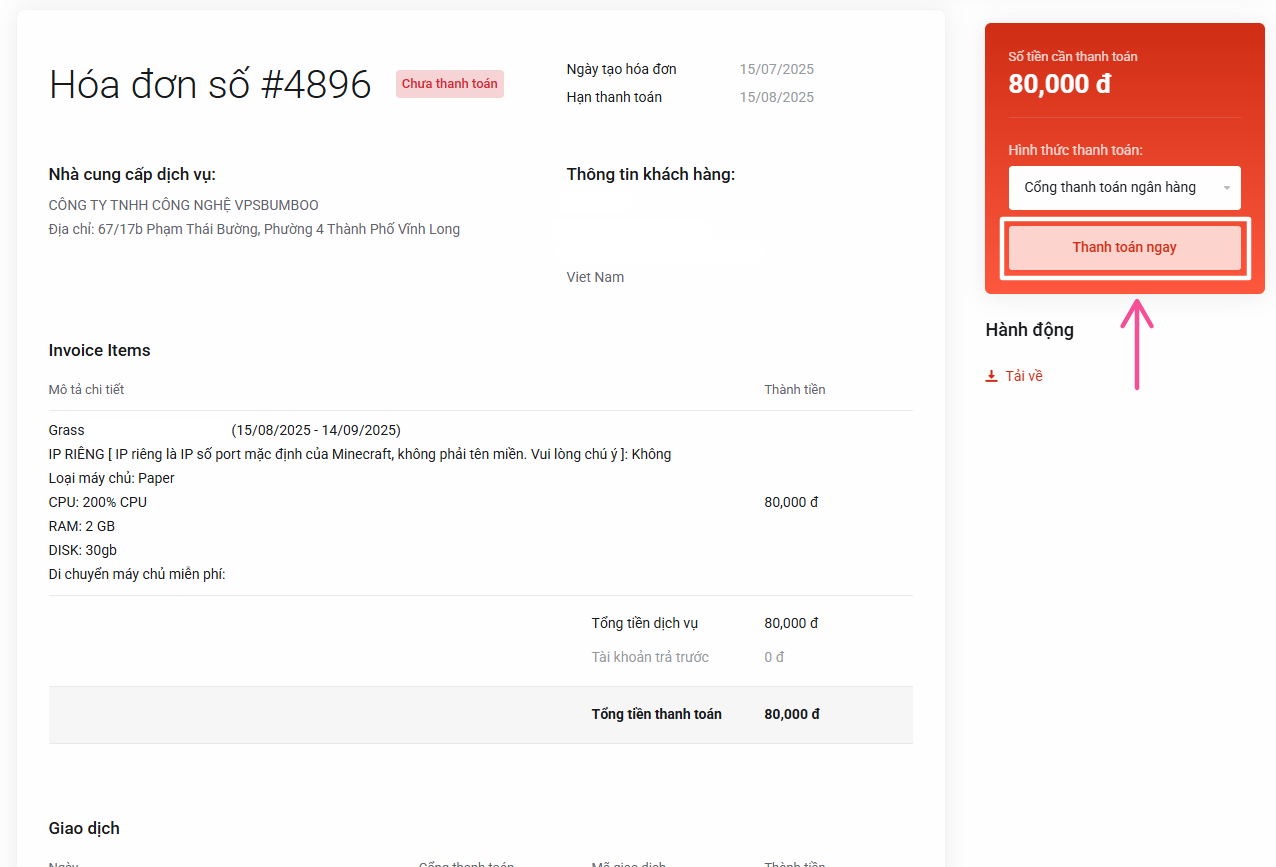Click the payment due date 15/08/2025

tap(776, 97)
